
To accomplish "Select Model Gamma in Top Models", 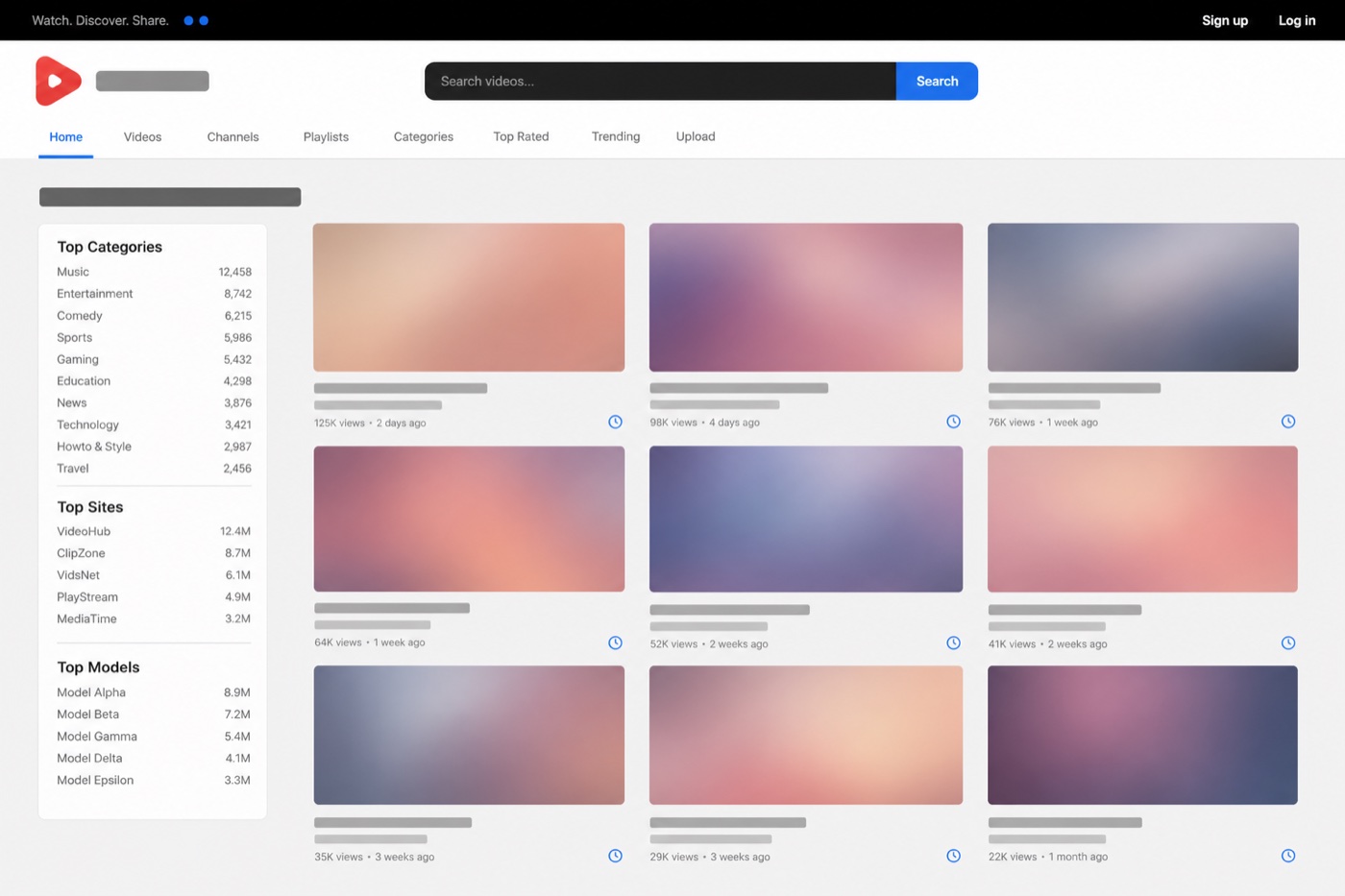I will click(x=97, y=737).
